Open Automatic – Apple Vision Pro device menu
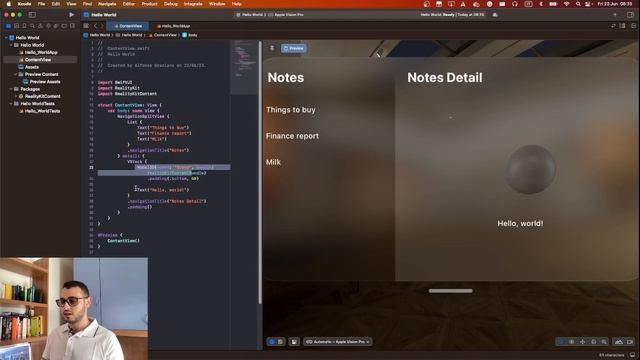 (x=337, y=342)
